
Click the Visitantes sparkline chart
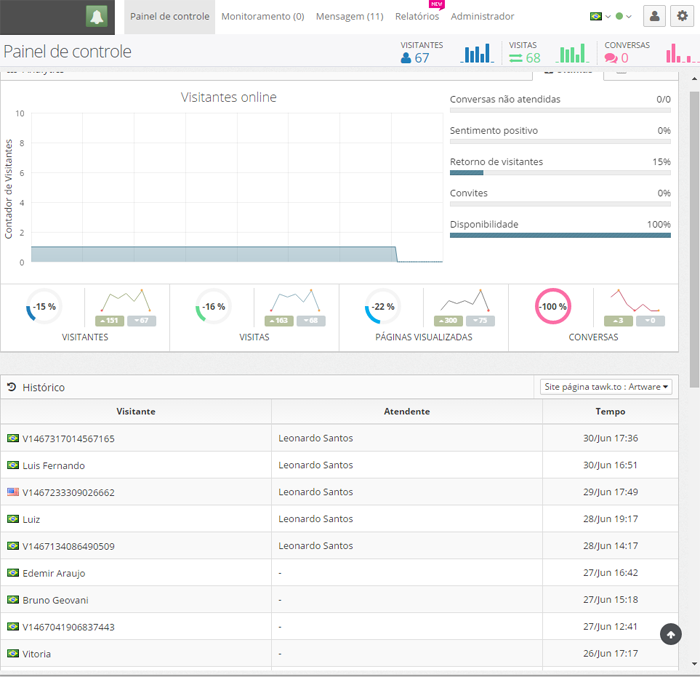126,300
